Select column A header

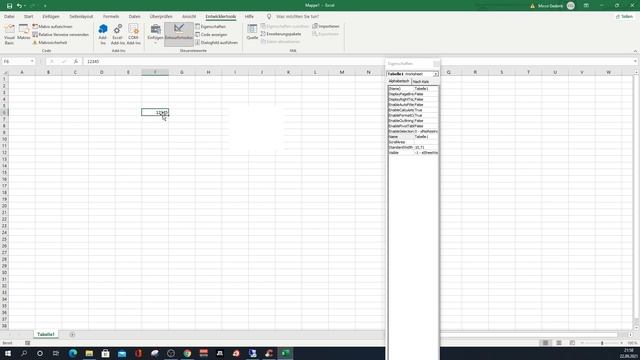pyautogui.click(x=22, y=72)
